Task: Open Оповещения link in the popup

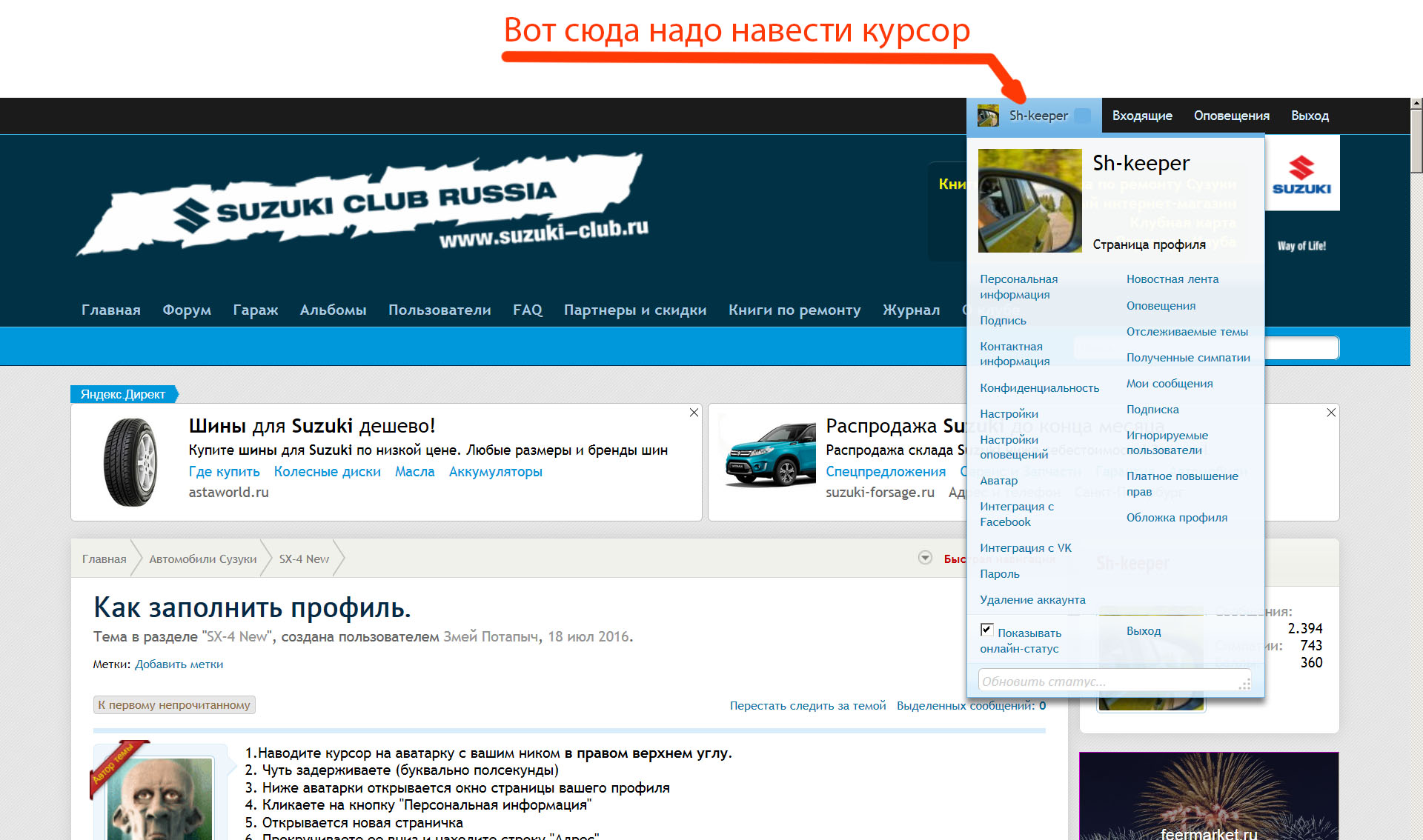Action: (x=1161, y=305)
